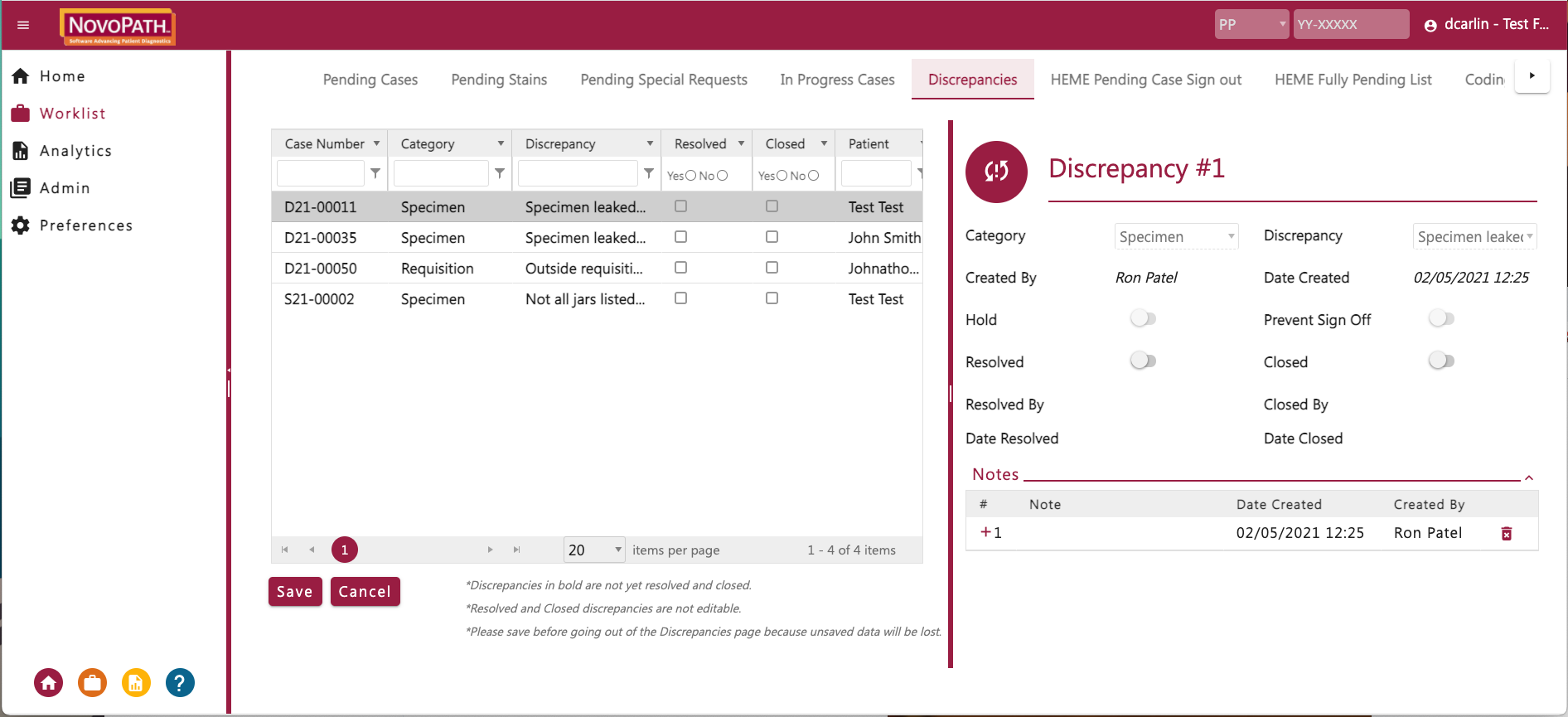Image resolution: width=1568 pixels, height=717 pixels.
Task: Switch to Pending Cases tab
Action: pyautogui.click(x=370, y=80)
